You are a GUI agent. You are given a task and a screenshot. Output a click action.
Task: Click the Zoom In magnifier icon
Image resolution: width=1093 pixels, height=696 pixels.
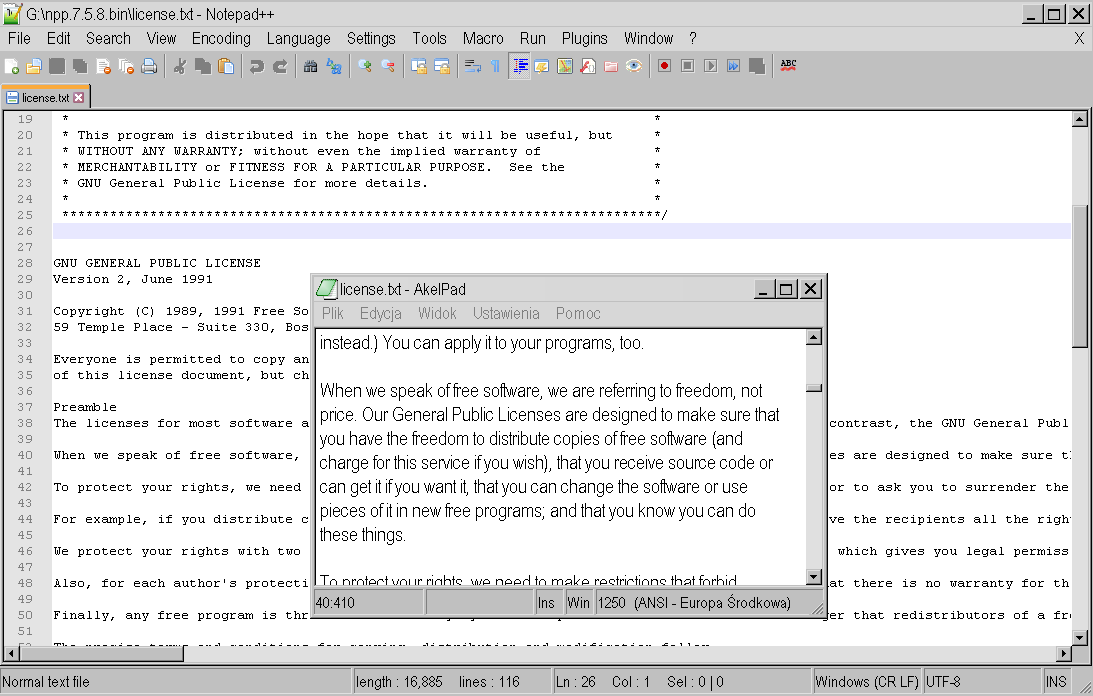pyautogui.click(x=365, y=66)
